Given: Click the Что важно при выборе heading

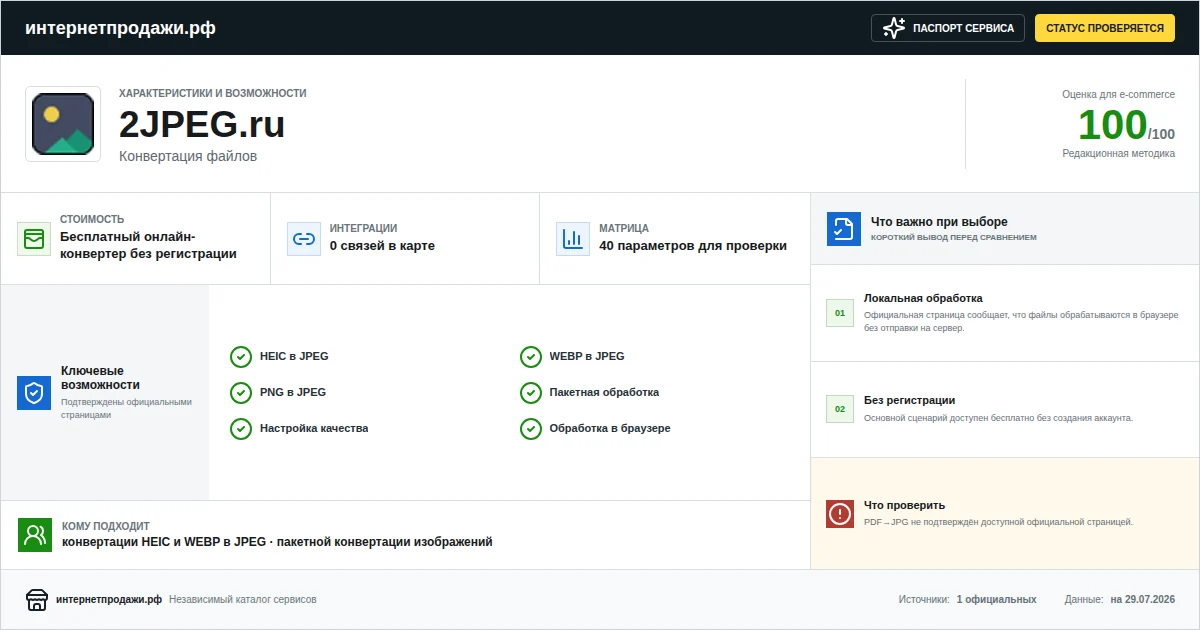Looking at the screenshot, I should (939, 222).
